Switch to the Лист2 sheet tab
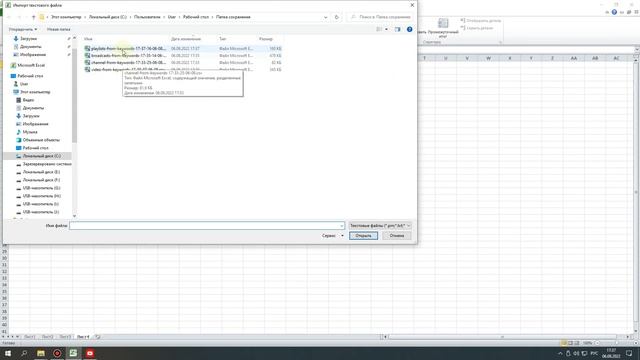The height and width of the screenshot is (360, 640). [x=47, y=337]
